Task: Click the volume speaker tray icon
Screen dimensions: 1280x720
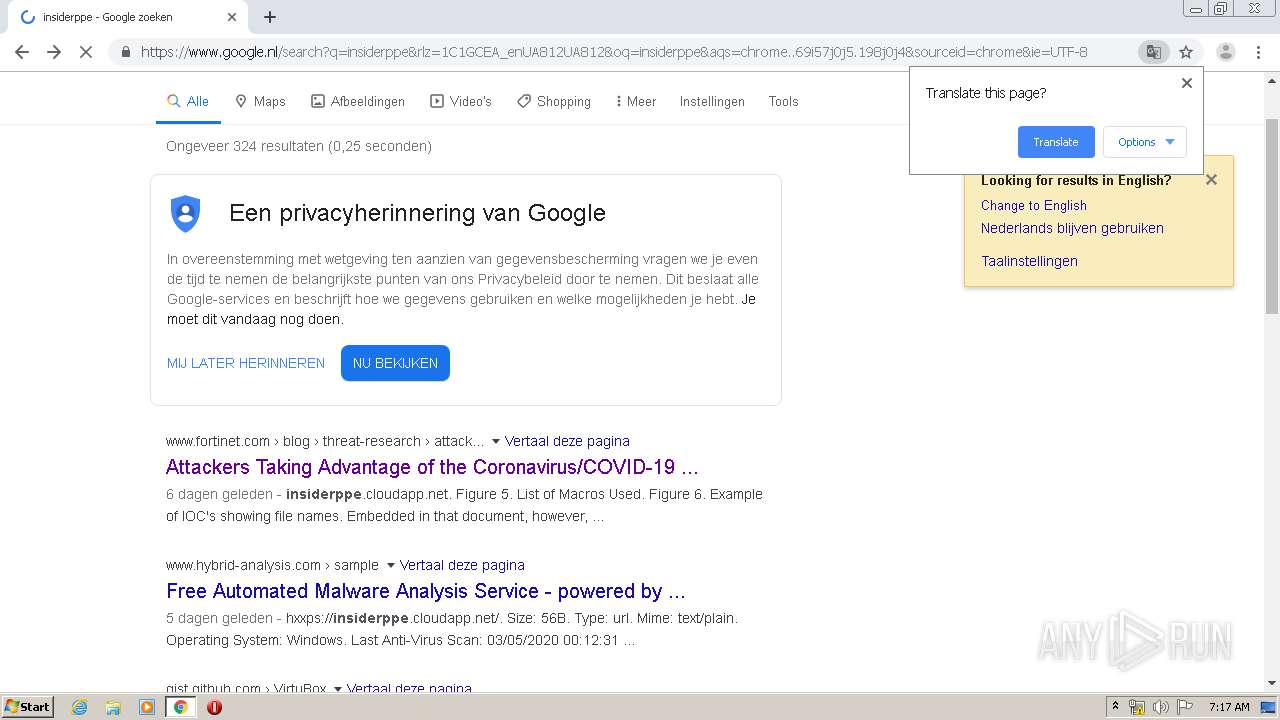Action: click(x=1160, y=707)
